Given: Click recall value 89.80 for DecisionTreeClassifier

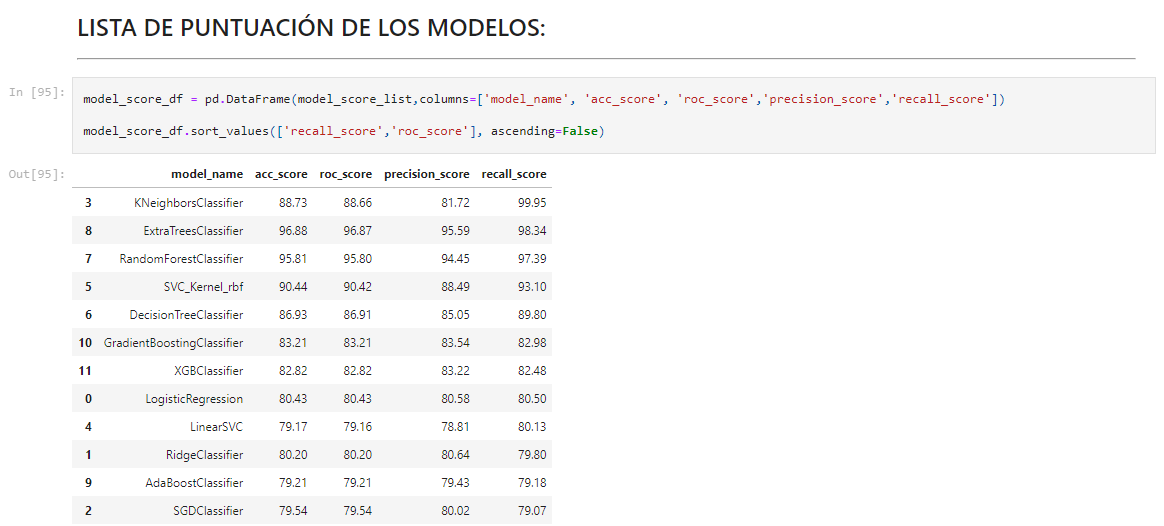Looking at the screenshot, I should [x=532, y=315].
